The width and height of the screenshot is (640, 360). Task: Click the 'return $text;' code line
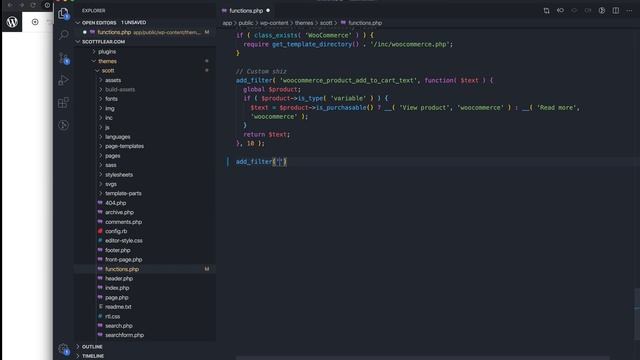pos(267,134)
